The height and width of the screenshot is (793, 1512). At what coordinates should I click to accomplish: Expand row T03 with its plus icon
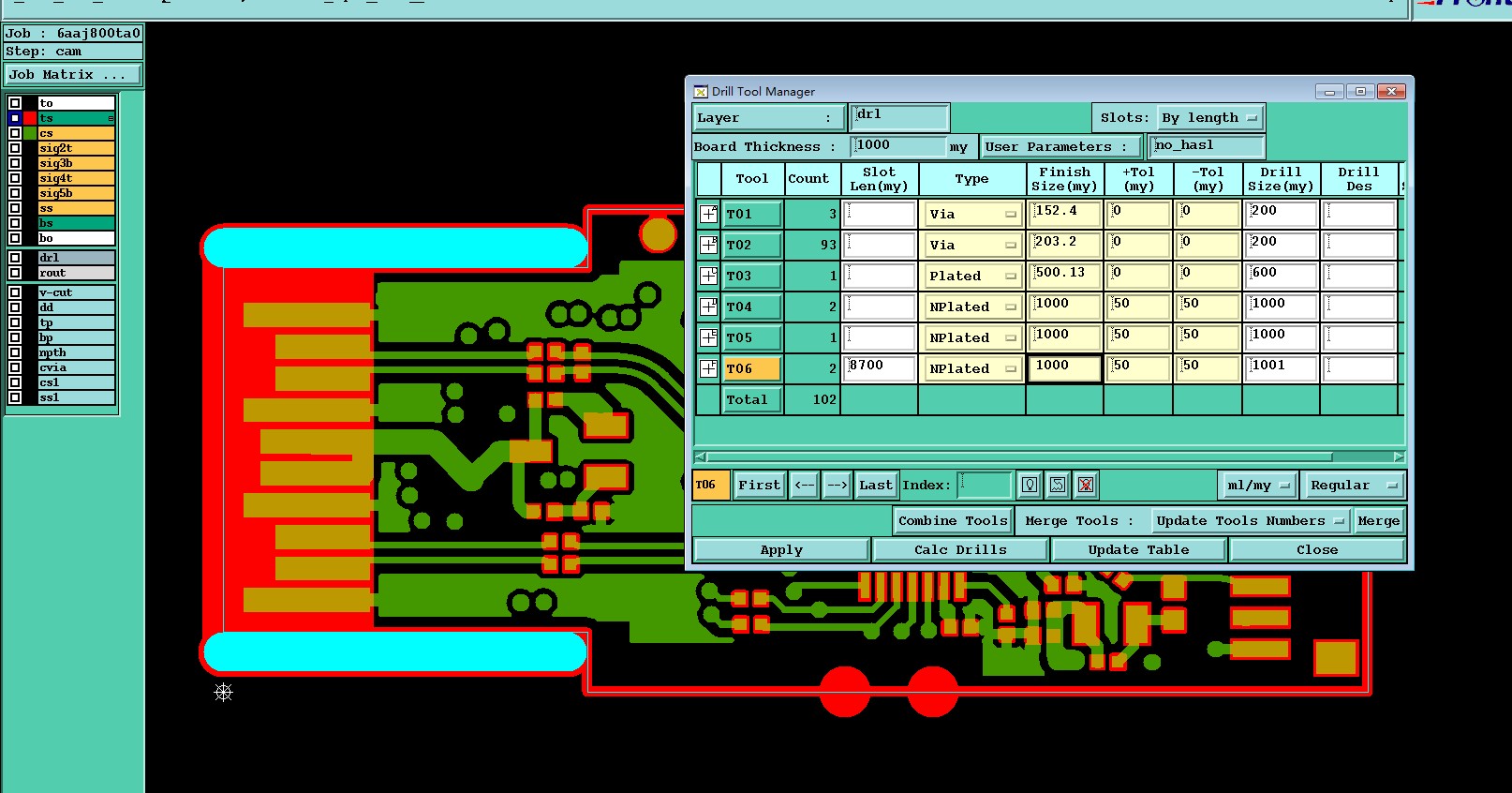[708, 276]
